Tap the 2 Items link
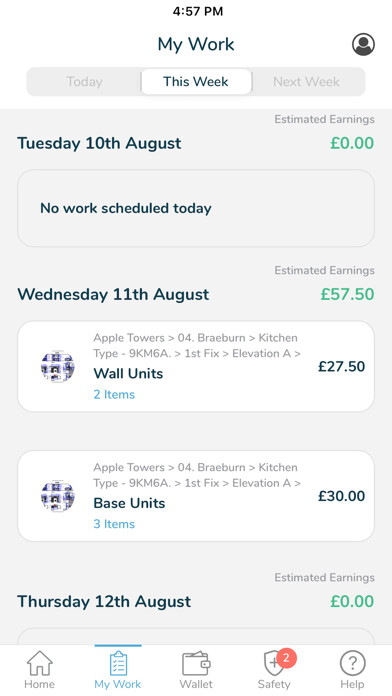Image resolution: width=392 pixels, height=696 pixels. pyautogui.click(x=114, y=395)
